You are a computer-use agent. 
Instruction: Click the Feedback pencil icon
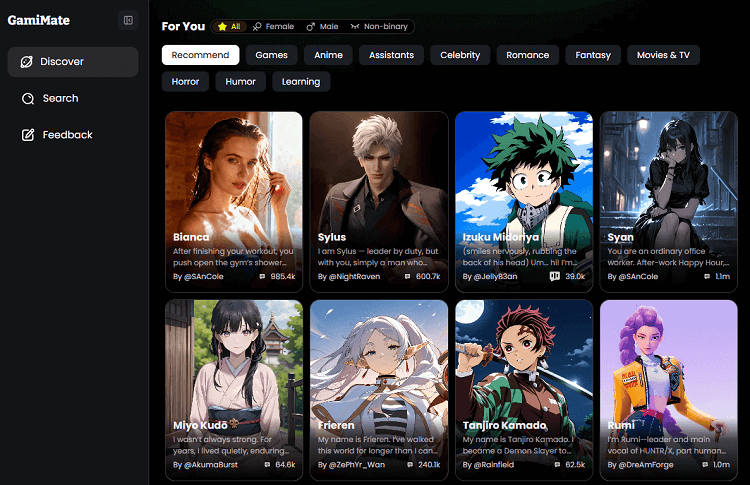[28, 135]
